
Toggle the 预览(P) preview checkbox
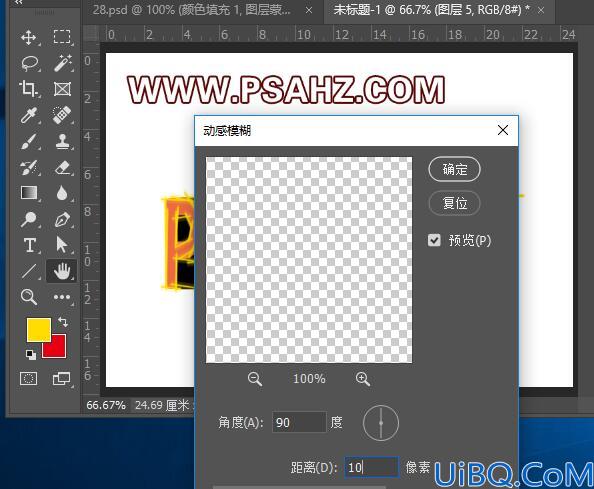pyautogui.click(x=434, y=240)
